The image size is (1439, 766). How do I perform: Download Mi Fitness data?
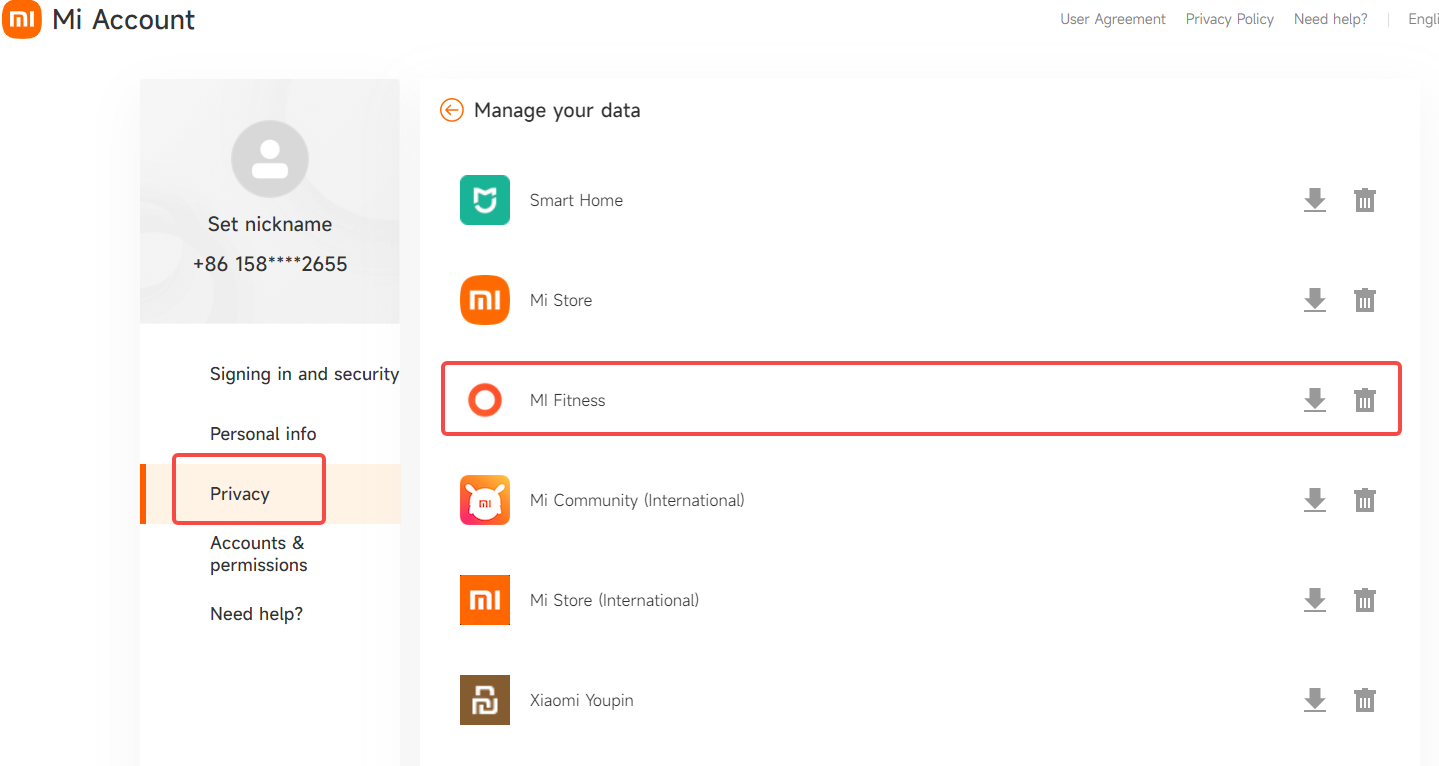1314,400
